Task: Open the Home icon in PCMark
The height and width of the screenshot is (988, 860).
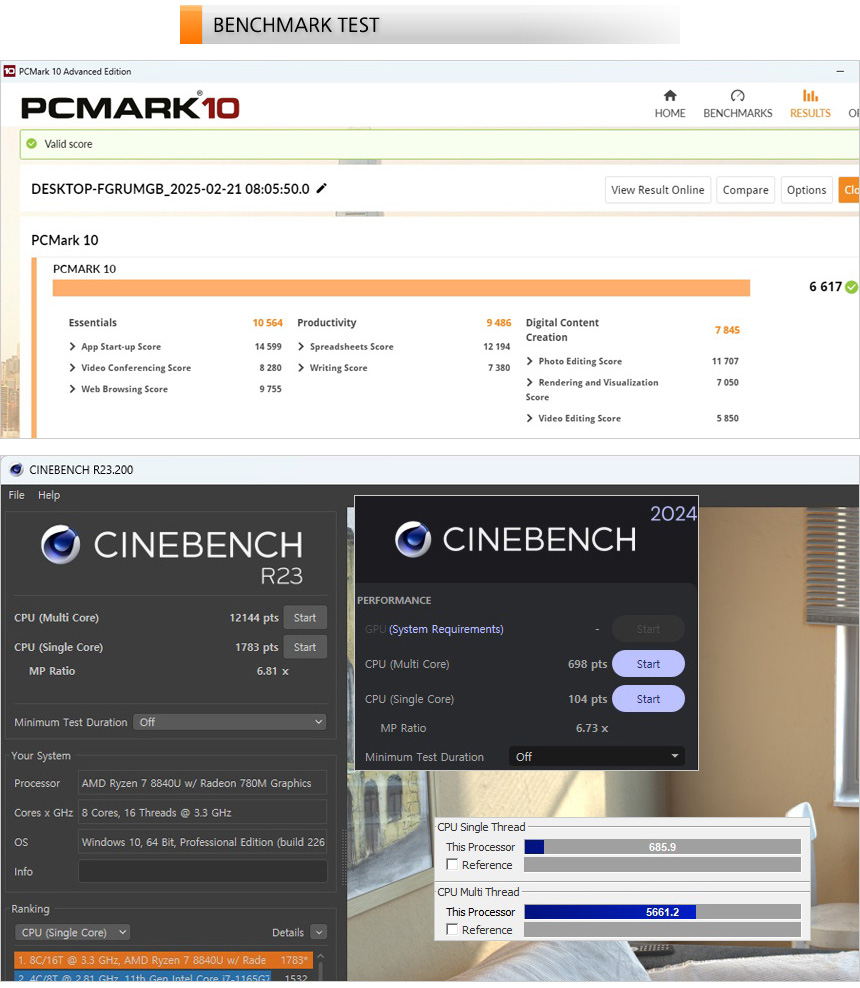Action: pyautogui.click(x=670, y=96)
